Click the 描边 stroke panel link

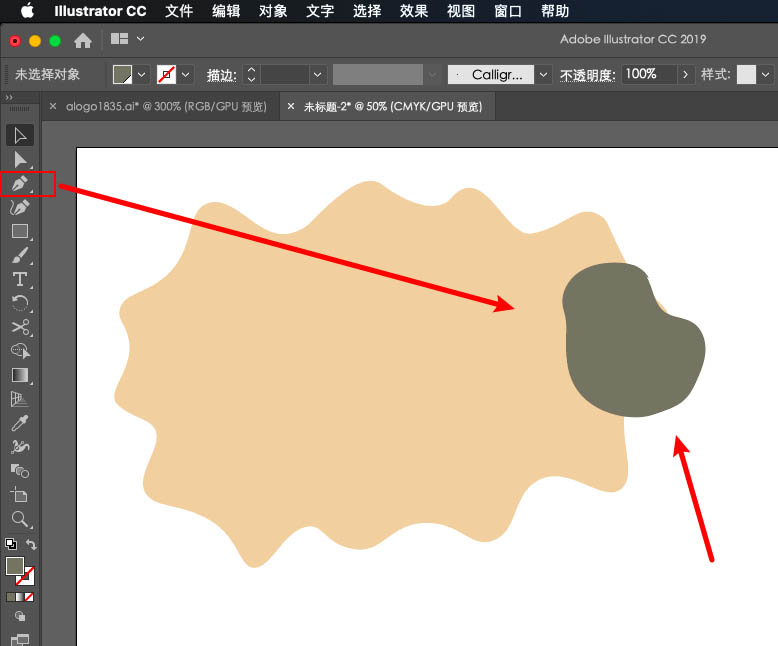[x=222, y=75]
